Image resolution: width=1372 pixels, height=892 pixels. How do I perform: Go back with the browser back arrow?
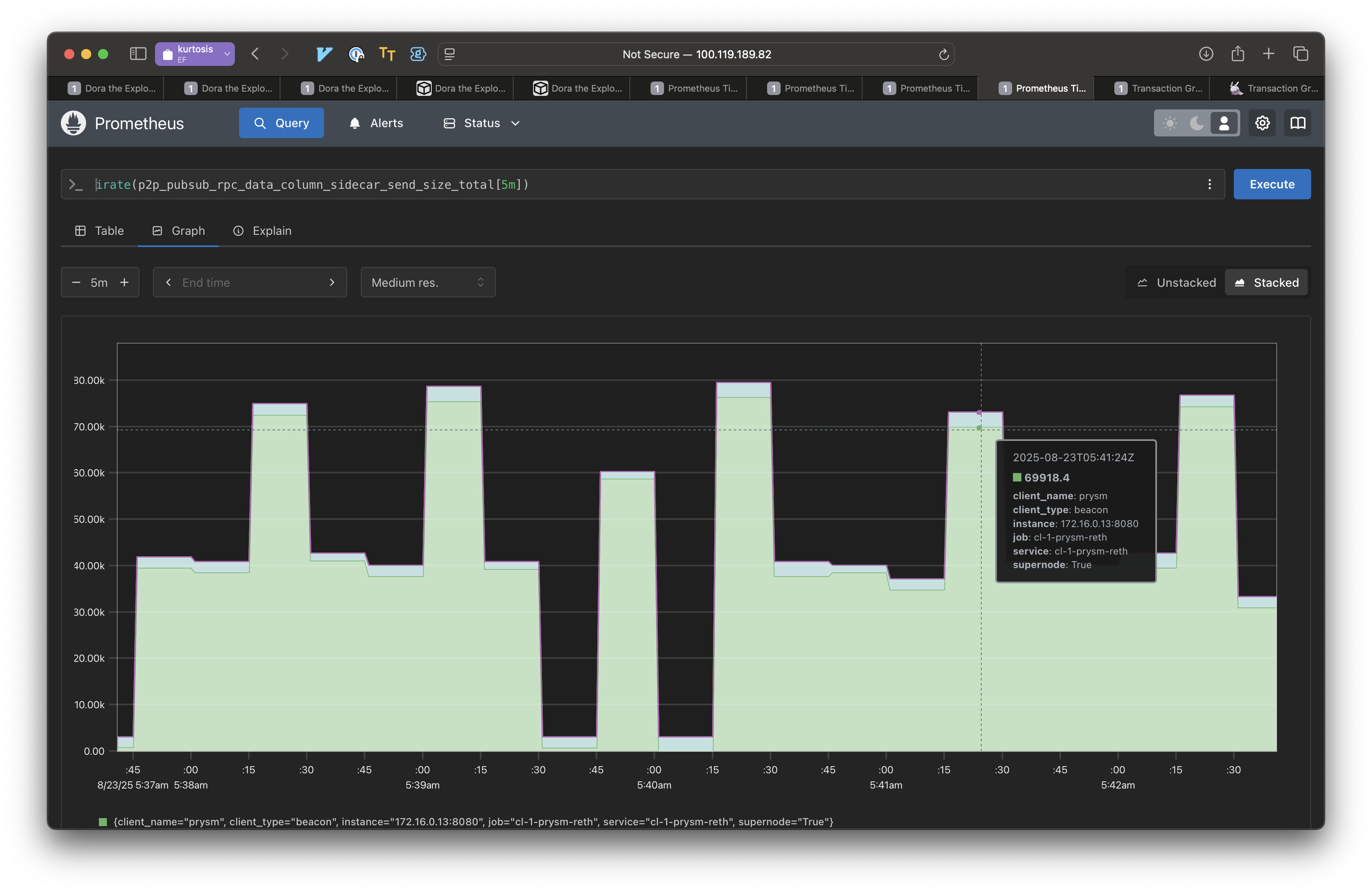(256, 54)
